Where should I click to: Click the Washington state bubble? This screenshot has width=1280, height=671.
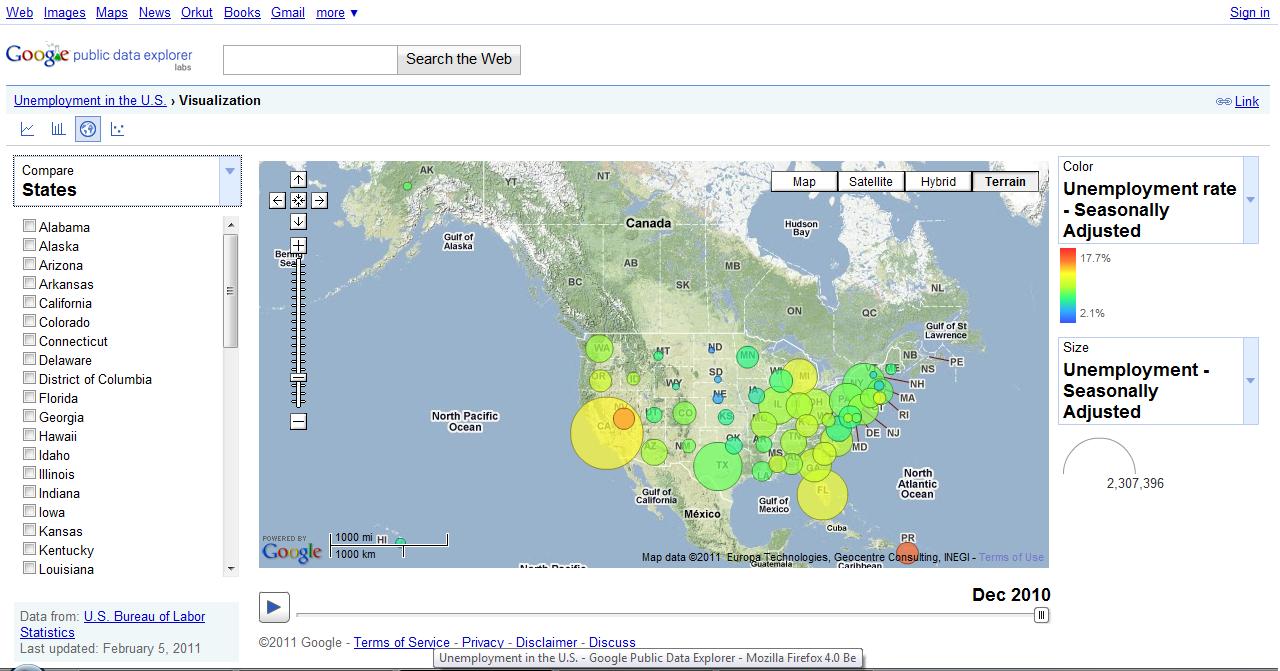601,349
